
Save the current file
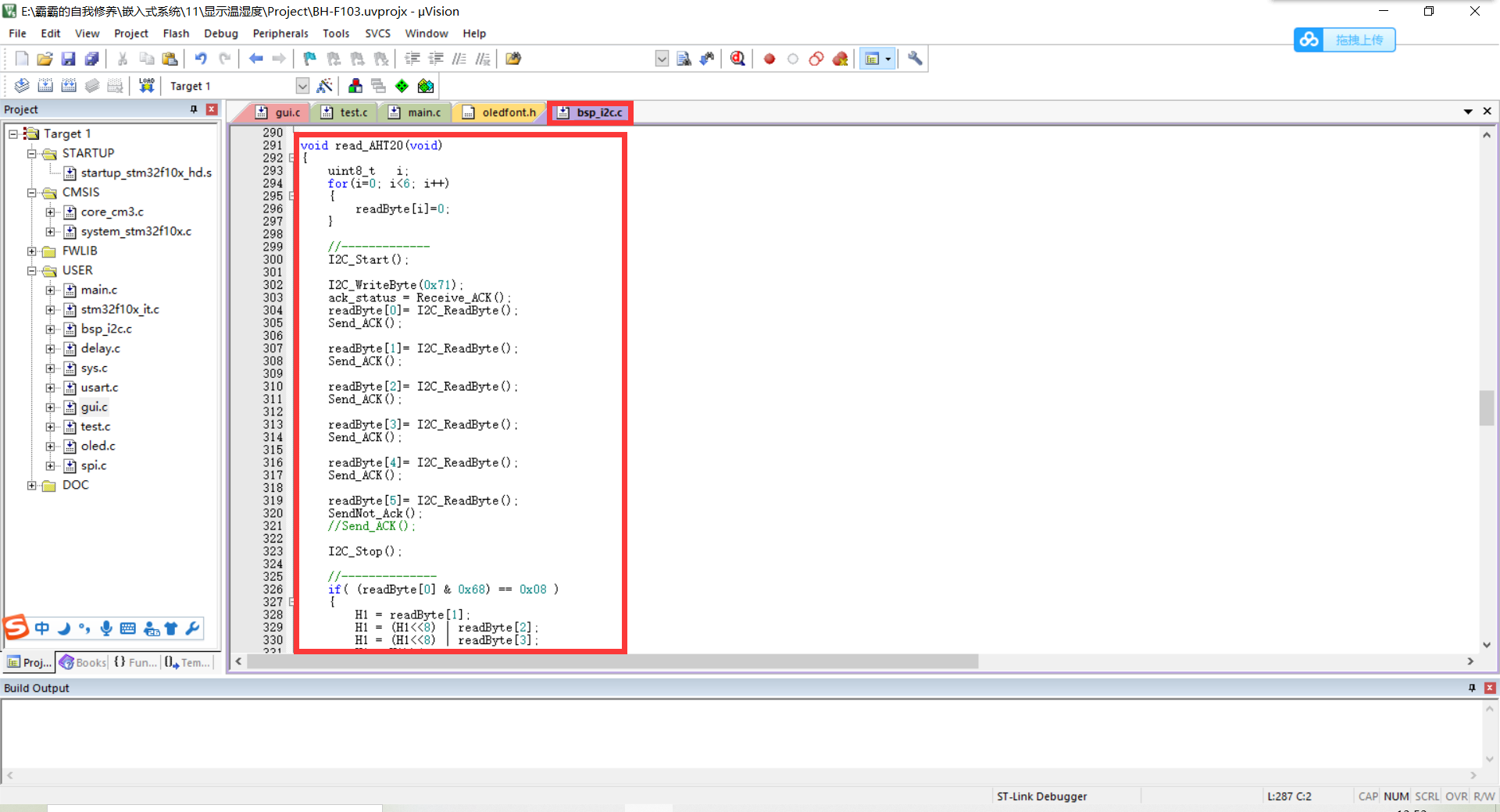pyautogui.click(x=69, y=59)
